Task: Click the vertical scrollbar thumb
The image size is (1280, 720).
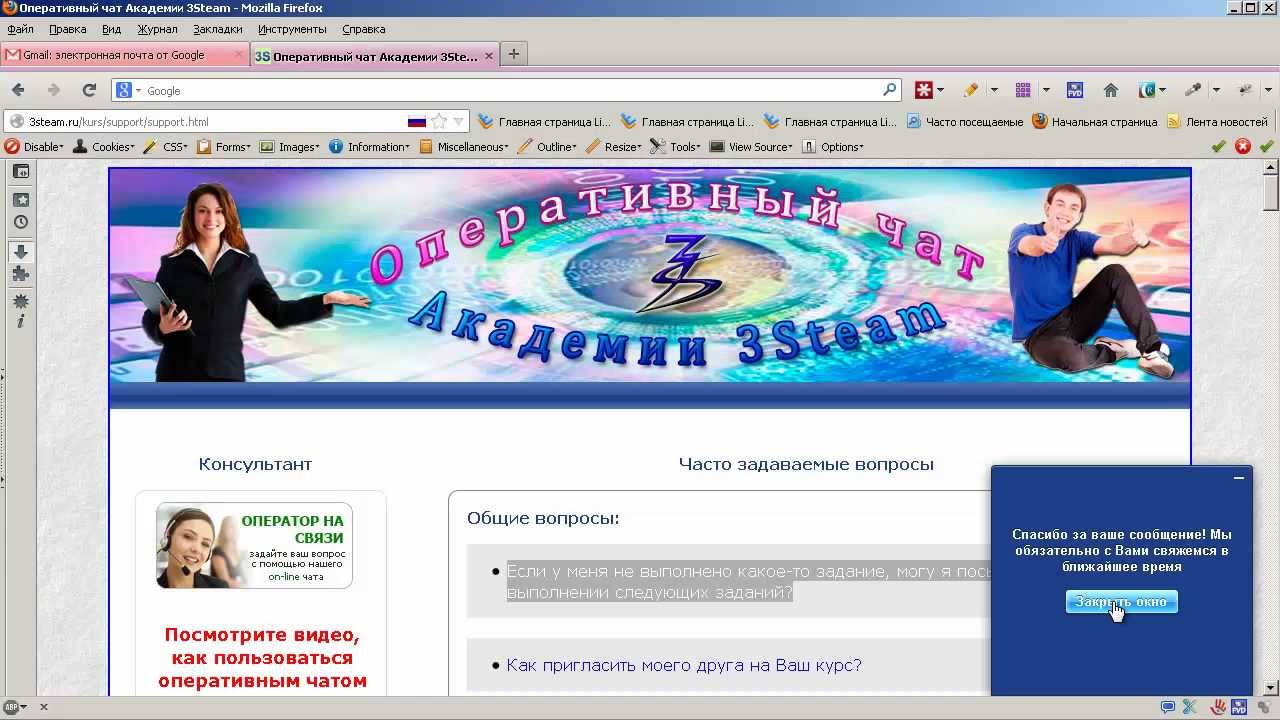Action: [x=1271, y=191]
